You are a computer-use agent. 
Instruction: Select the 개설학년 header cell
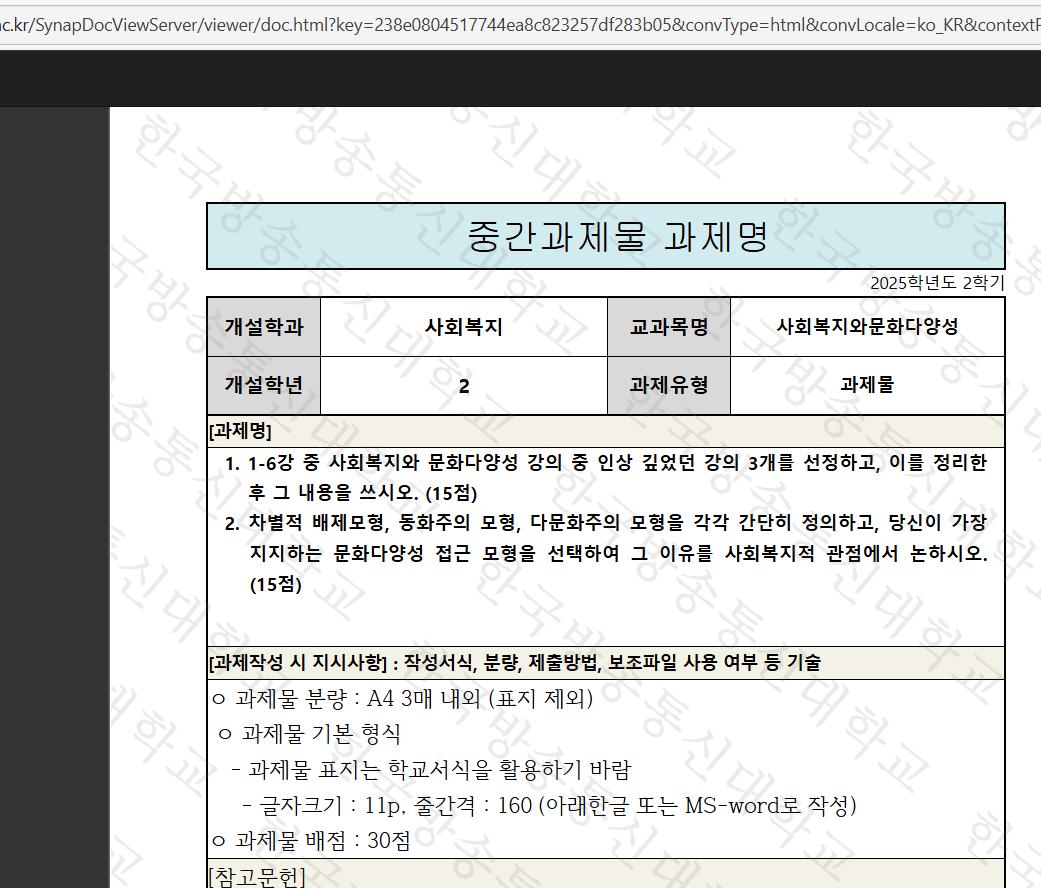(x=264, y=385)
